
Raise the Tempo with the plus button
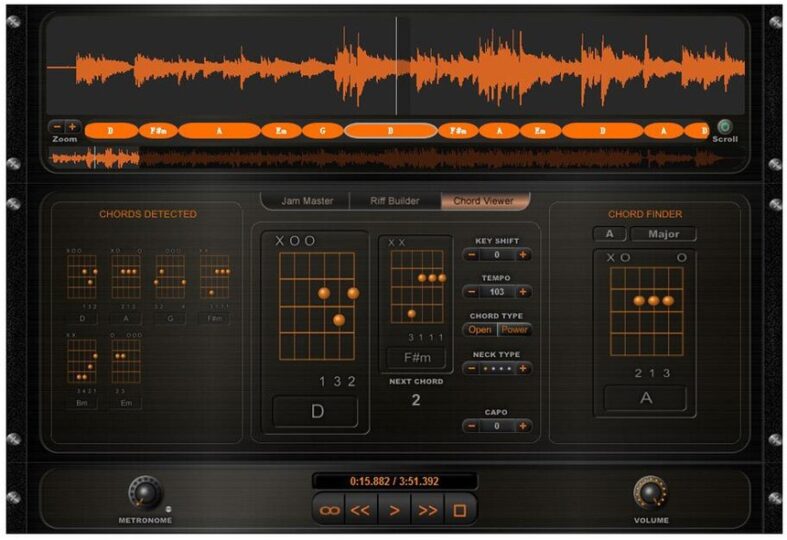(523, 292)
